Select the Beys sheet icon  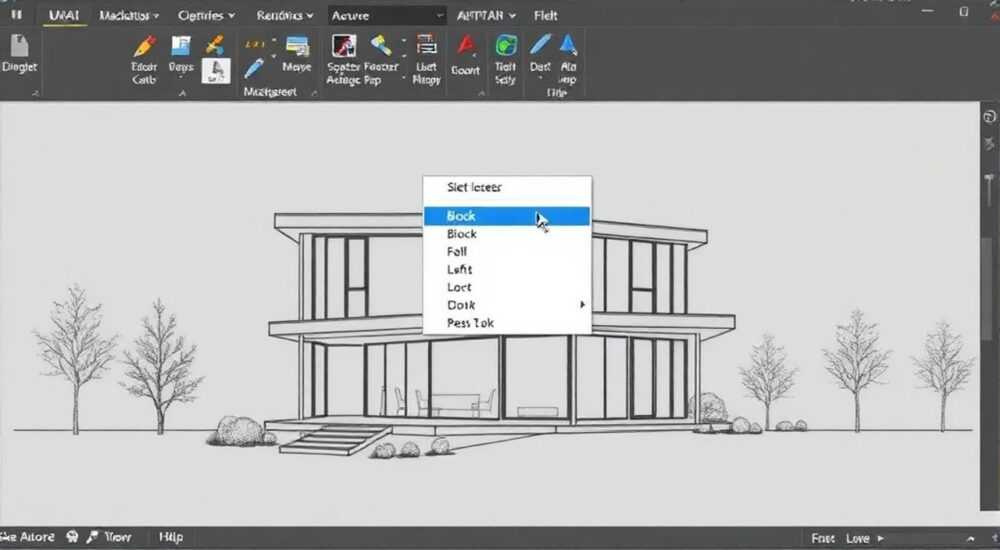(x=181, y=46)
